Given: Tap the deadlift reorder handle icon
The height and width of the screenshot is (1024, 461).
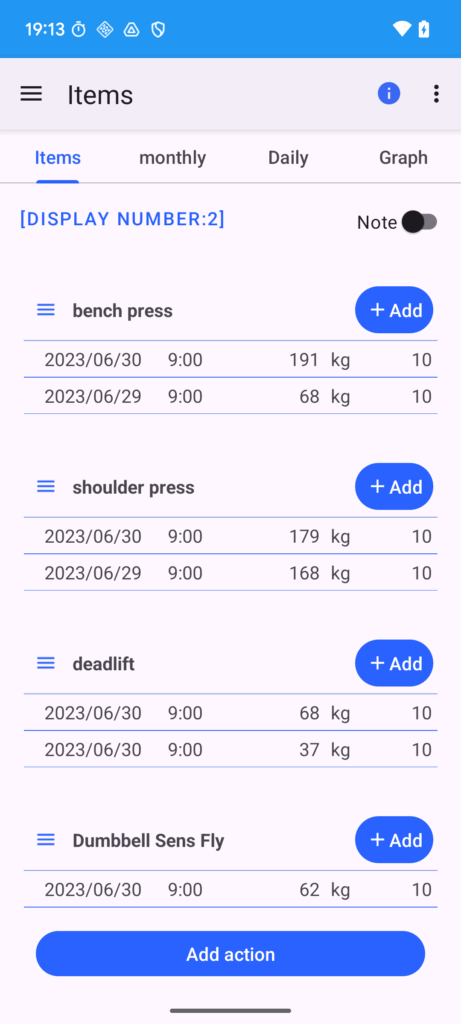Looking at the screenshot, I should 46,664.
